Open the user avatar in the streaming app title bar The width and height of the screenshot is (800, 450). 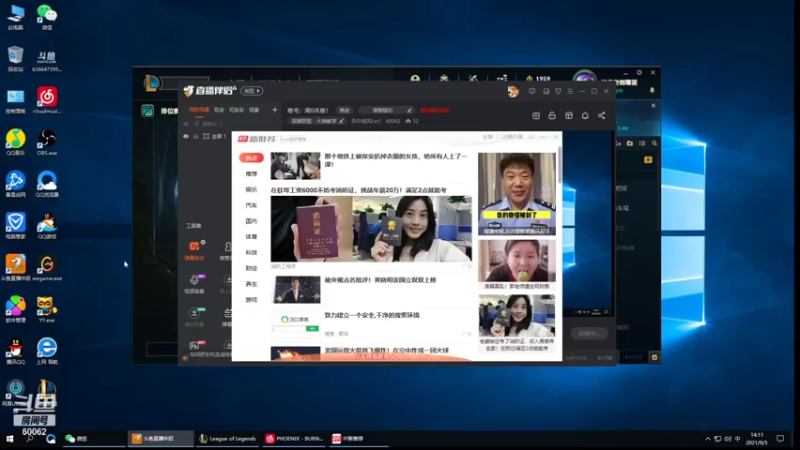(513, 91)
